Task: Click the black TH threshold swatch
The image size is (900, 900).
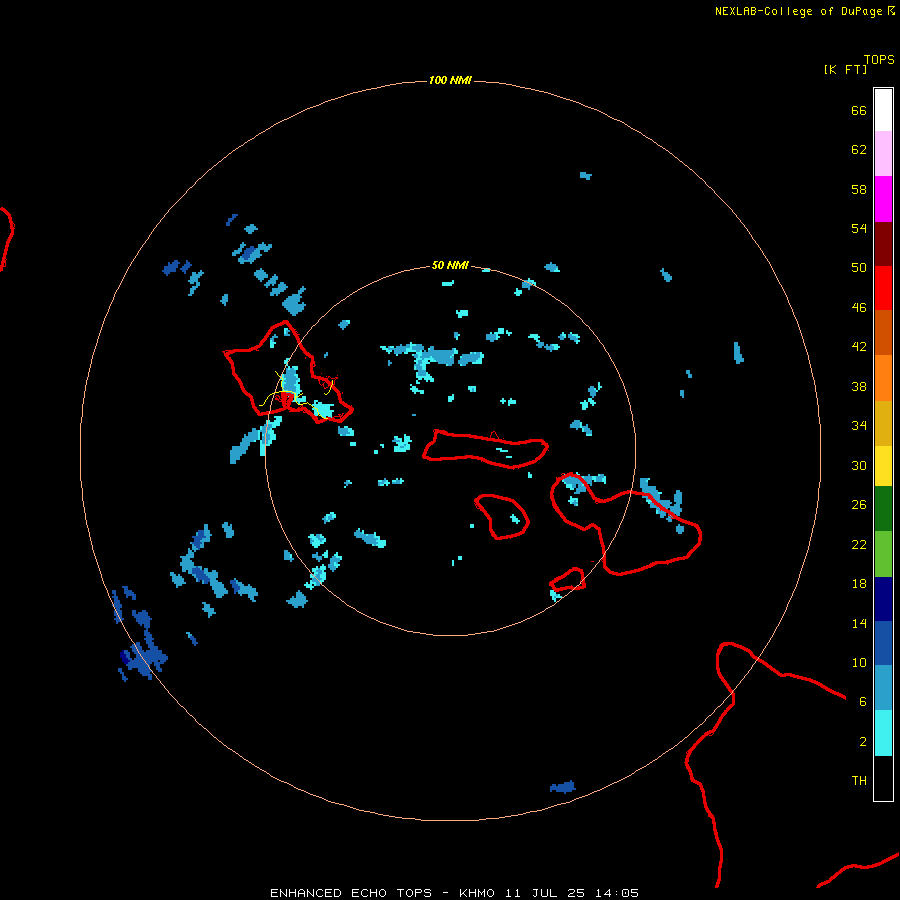Action: point(883,778)
